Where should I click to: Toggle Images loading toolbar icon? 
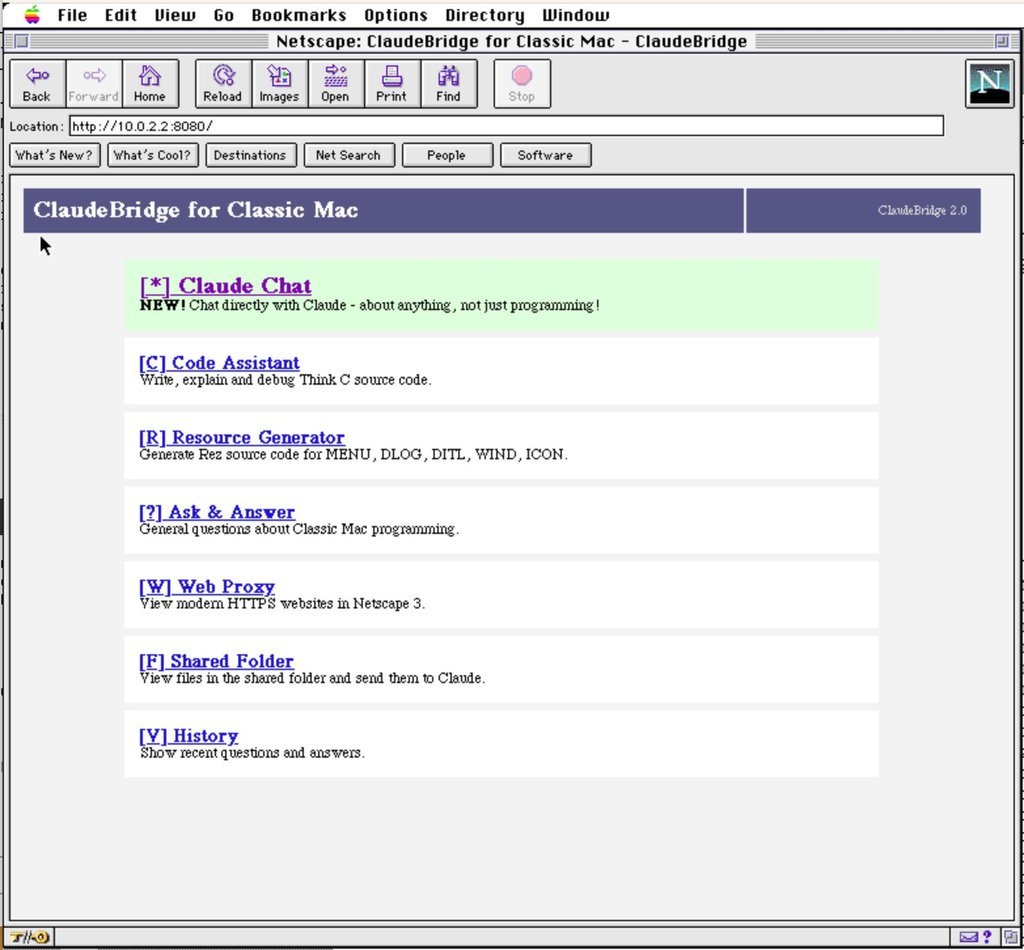point(279,84)
